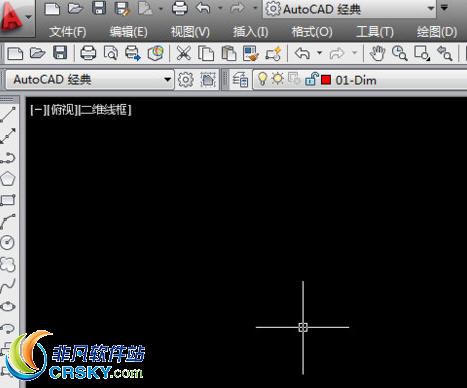Click Save As in the quick access toolbar
Screen dimensions: 467x388
122,8
